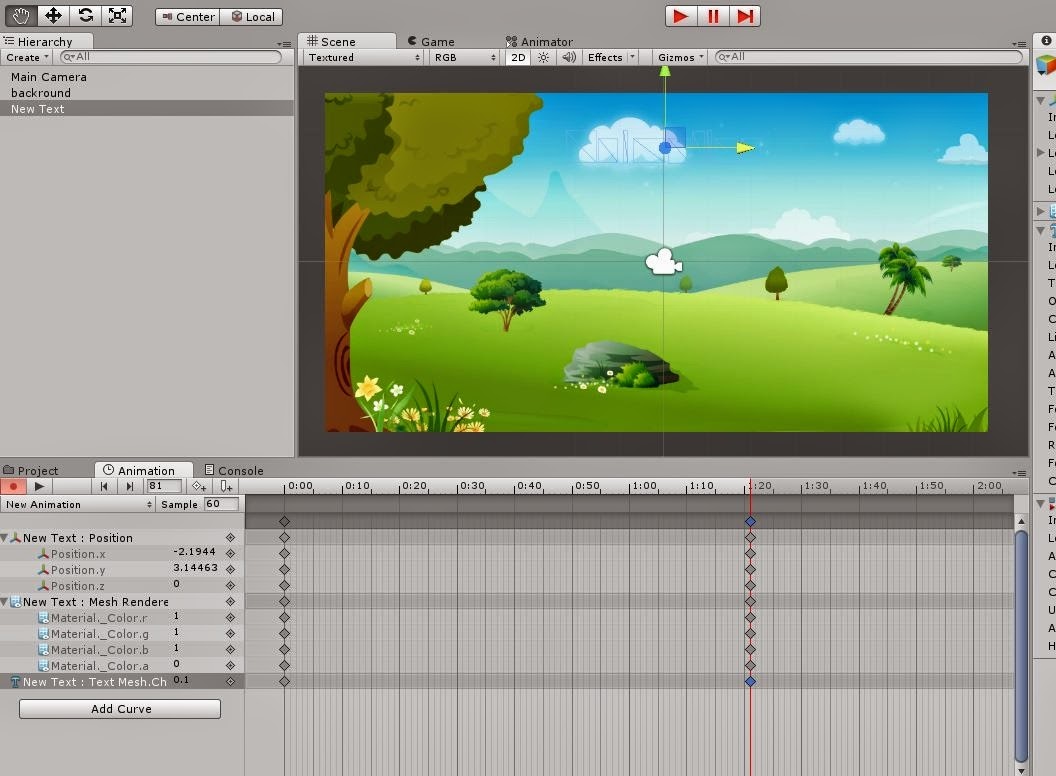Select the backround object in Hierarchy

[48, 92]
